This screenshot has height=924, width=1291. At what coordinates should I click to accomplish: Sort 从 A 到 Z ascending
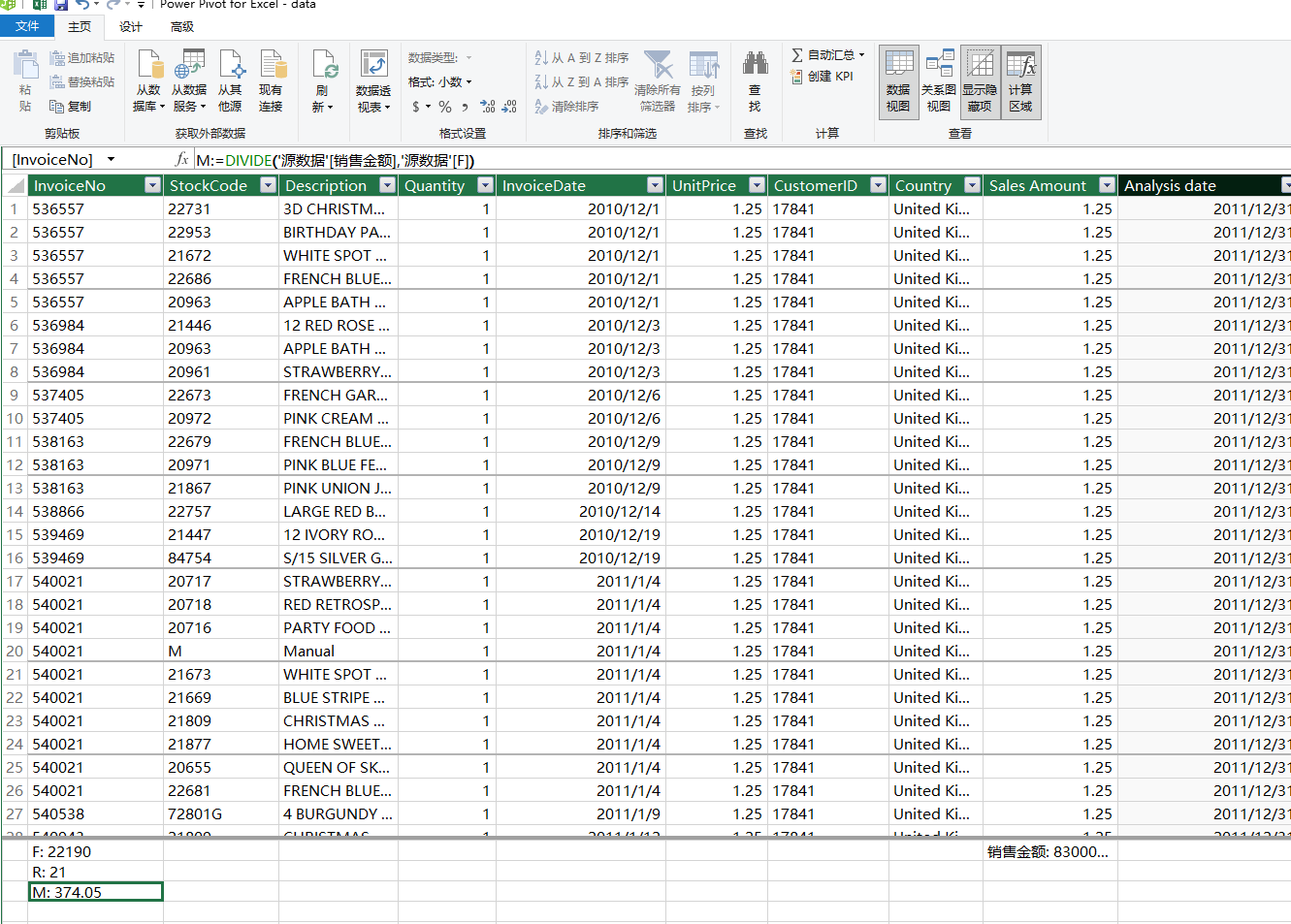(x=581, y=58)
